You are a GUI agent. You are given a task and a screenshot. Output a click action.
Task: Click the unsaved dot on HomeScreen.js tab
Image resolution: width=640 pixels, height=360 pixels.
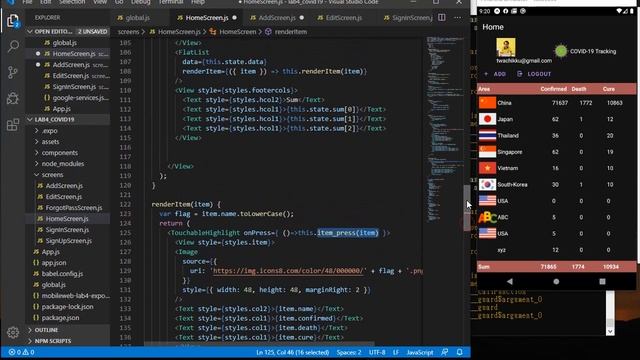234,18
